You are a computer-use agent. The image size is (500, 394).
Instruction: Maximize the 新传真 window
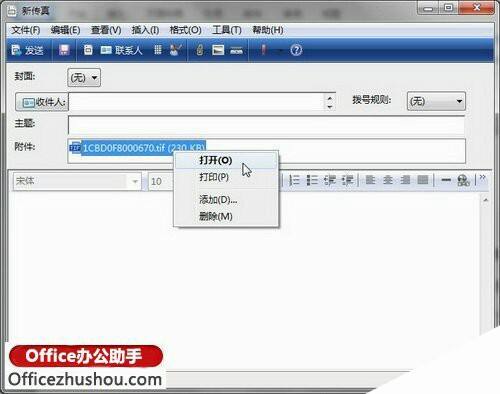pyautogui.click(x=449, y=8)
